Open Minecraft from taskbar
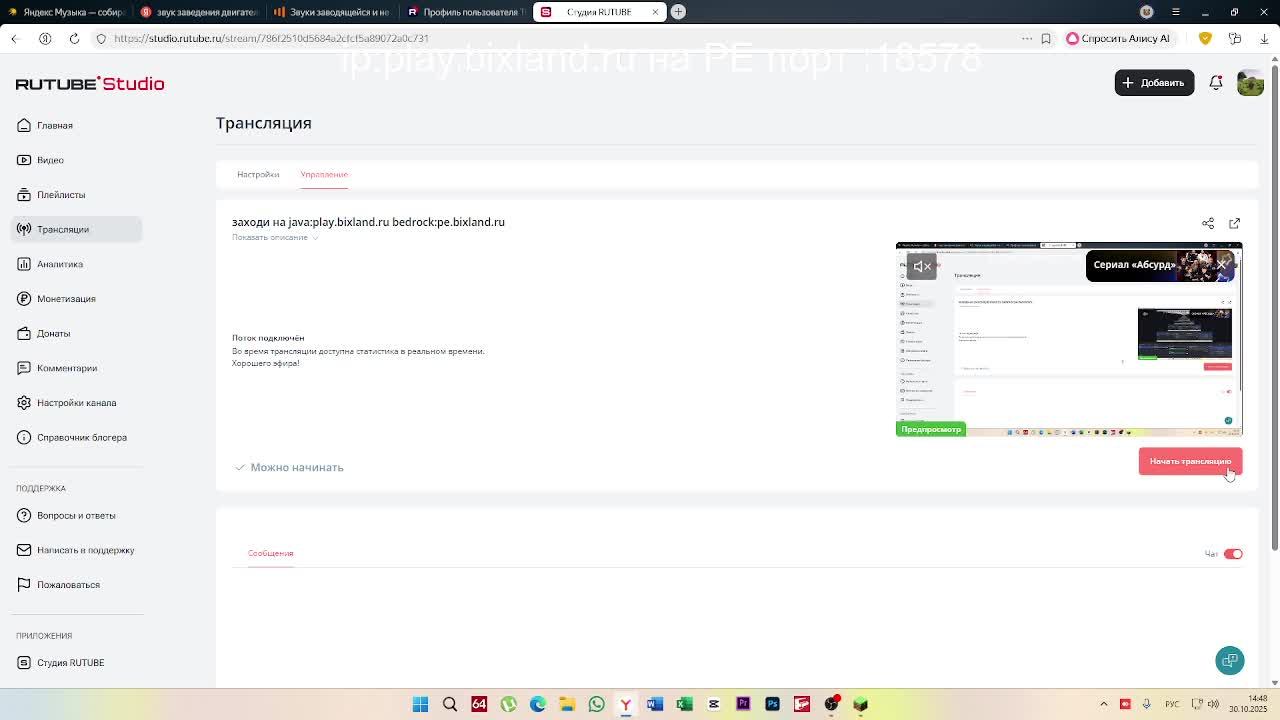 pos(860,704)
